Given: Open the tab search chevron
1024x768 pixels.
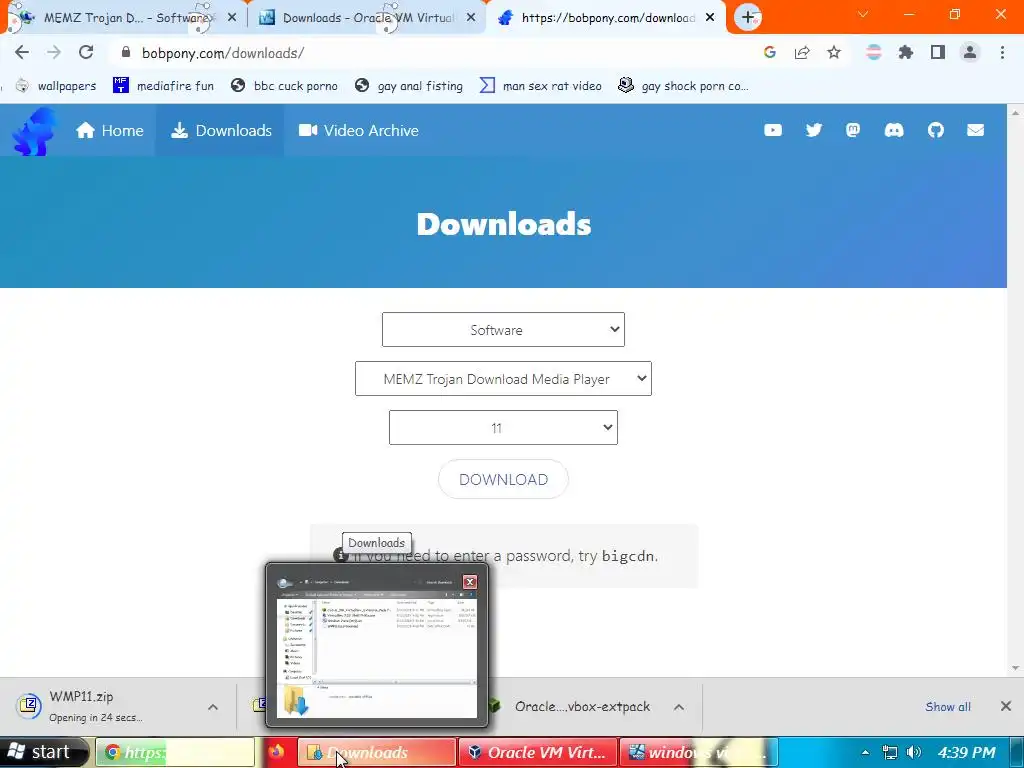Looking at the screenshot, I should point(863,14).
